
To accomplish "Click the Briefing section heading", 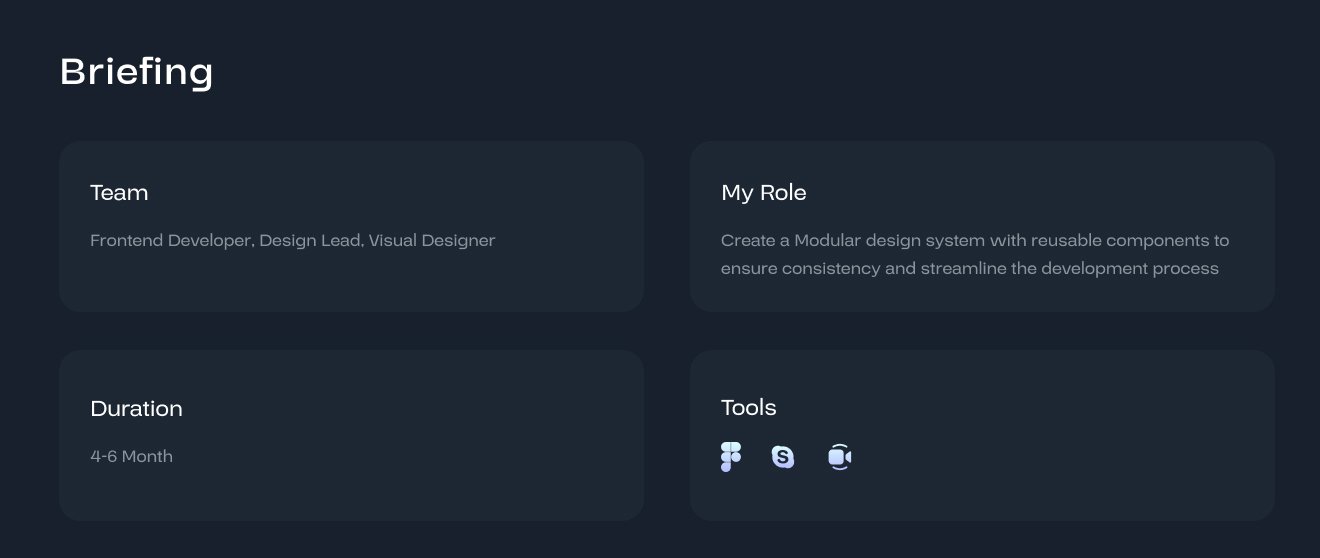I will coord(136,72).
